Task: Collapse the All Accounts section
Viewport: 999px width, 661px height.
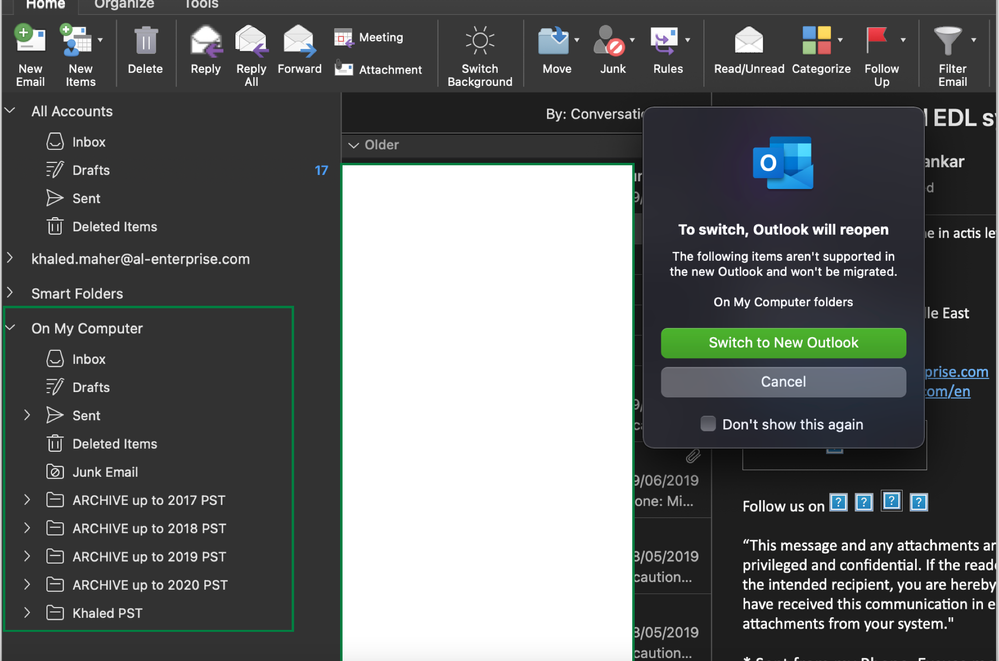Action: [10, 111]
